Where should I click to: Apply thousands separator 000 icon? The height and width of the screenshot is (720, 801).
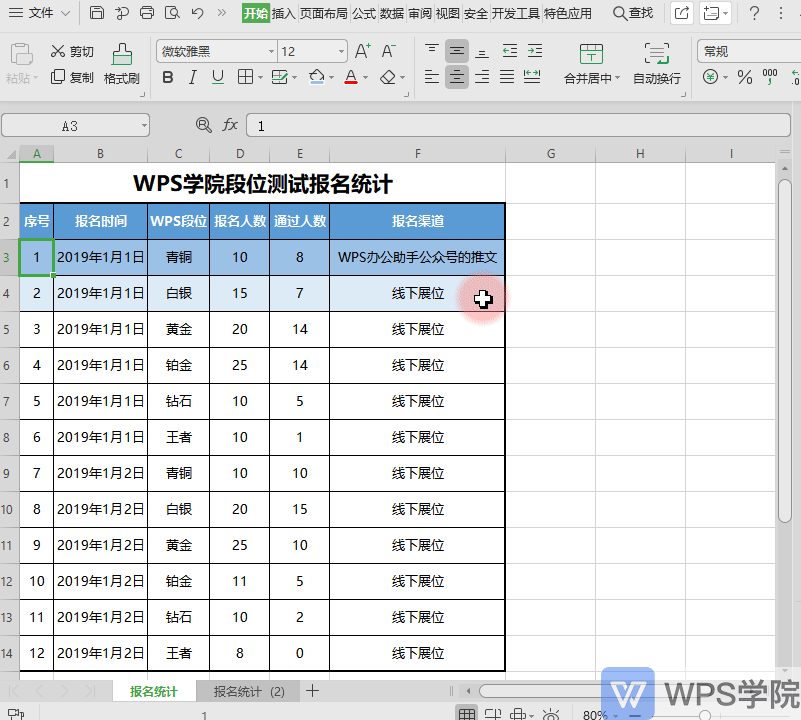pyautogui.click(x=770, y=77)
